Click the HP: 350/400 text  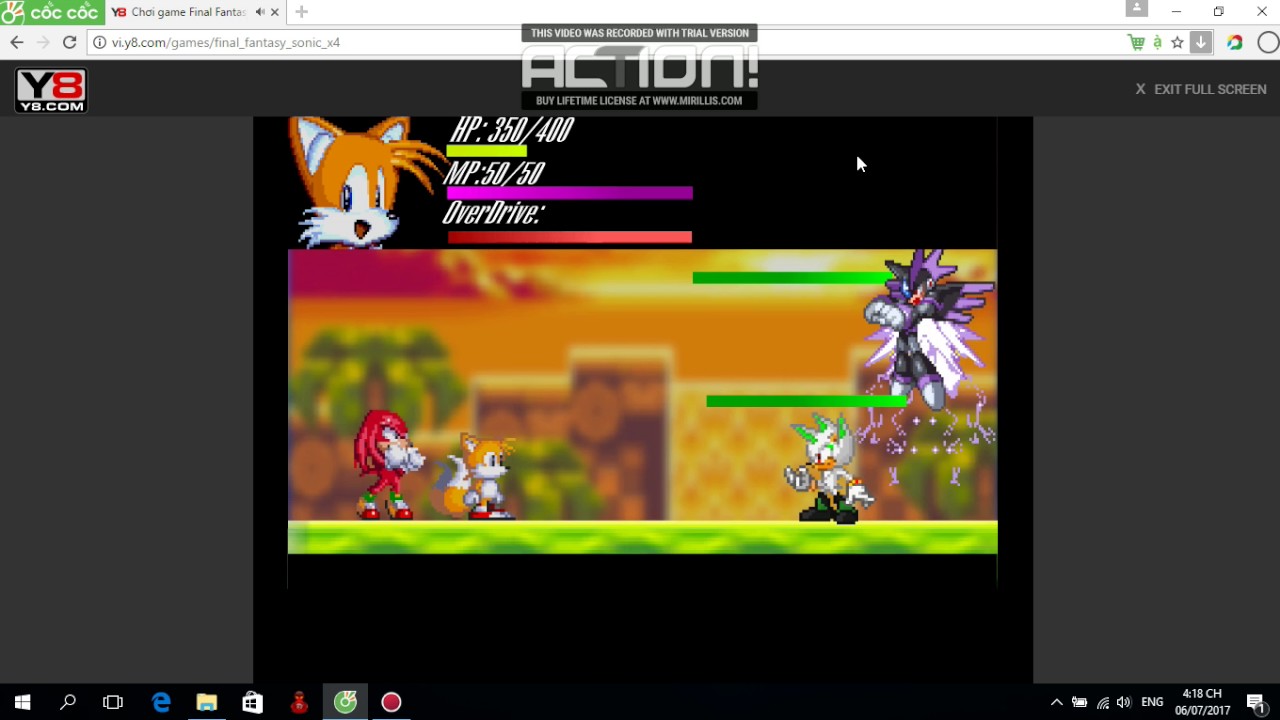pos(511,130)
